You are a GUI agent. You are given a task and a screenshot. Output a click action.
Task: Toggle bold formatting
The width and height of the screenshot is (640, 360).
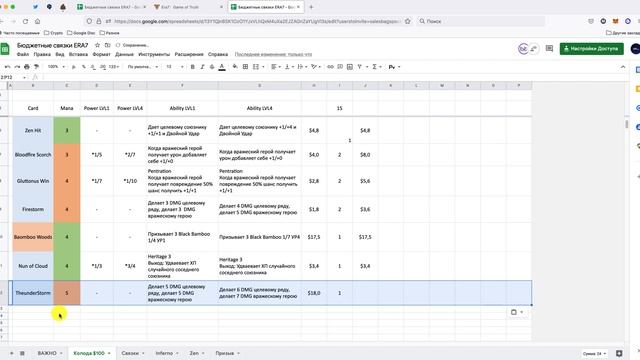pyautogui.click(x=193, y=67)
